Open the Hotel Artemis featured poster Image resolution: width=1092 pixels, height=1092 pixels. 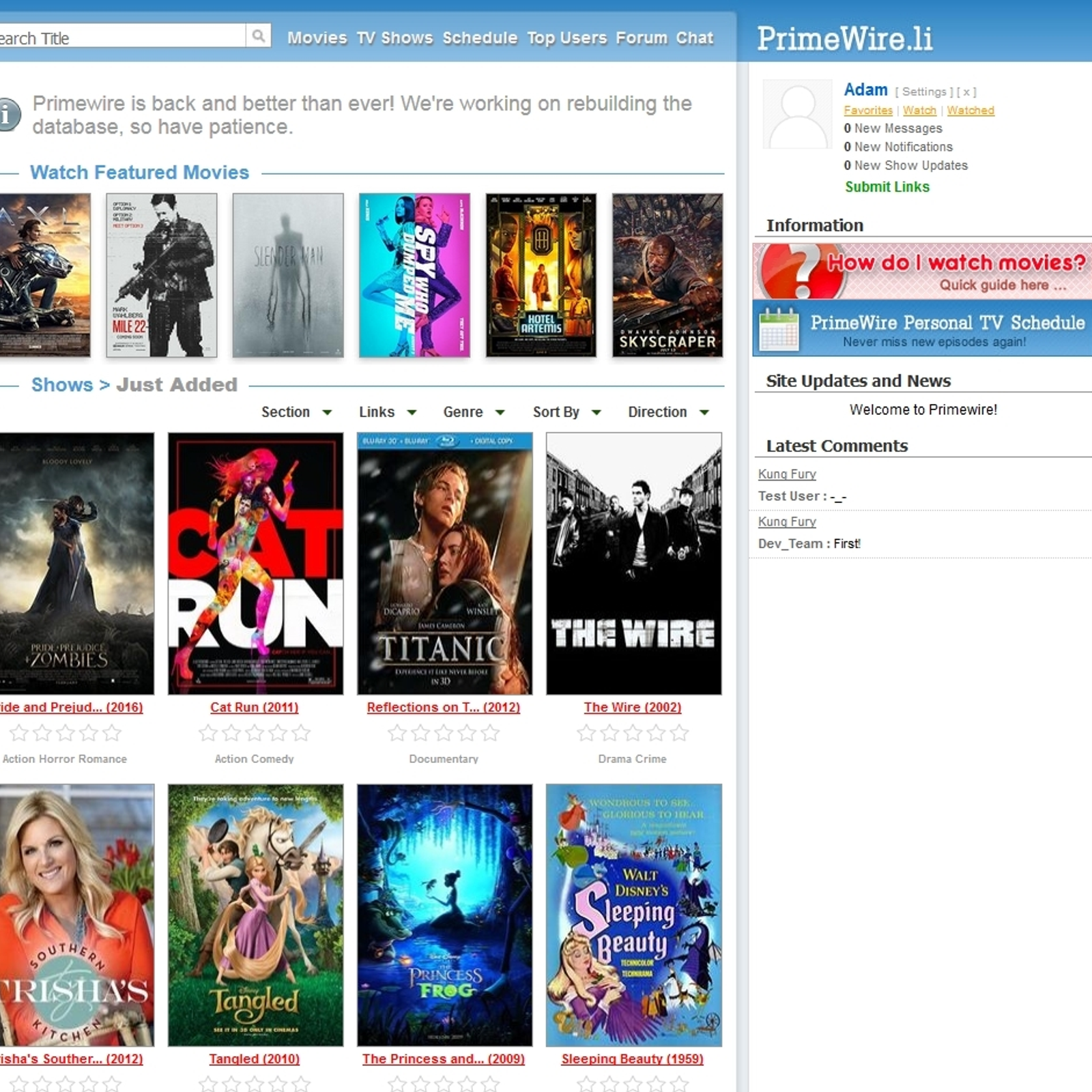[541, 275]
